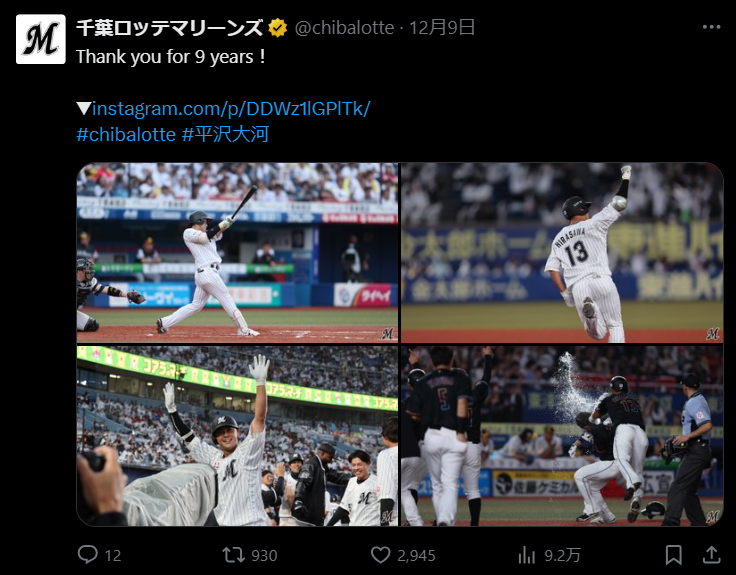Open the water splash celebration photo

pos(562,436)
